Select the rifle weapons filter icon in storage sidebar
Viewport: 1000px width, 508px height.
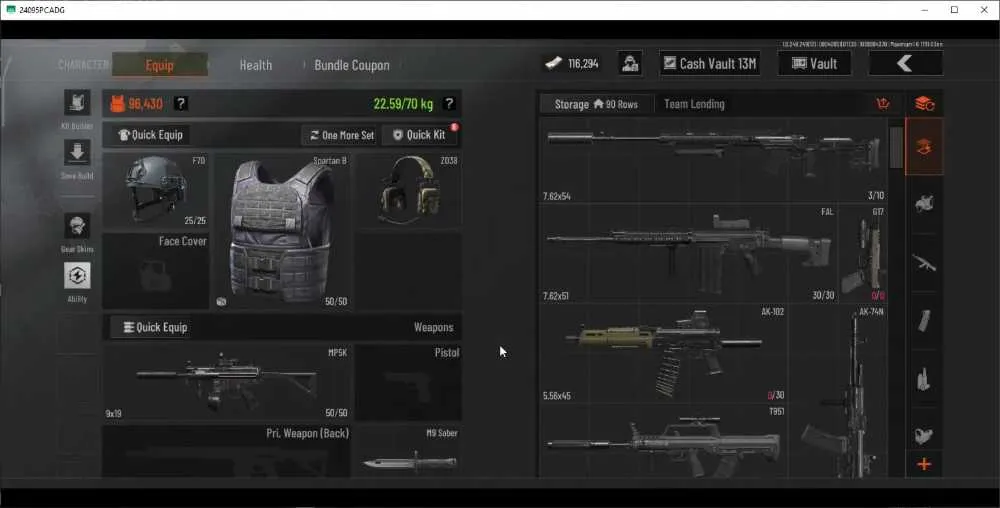pyautogui.click(x=924, y=262)
